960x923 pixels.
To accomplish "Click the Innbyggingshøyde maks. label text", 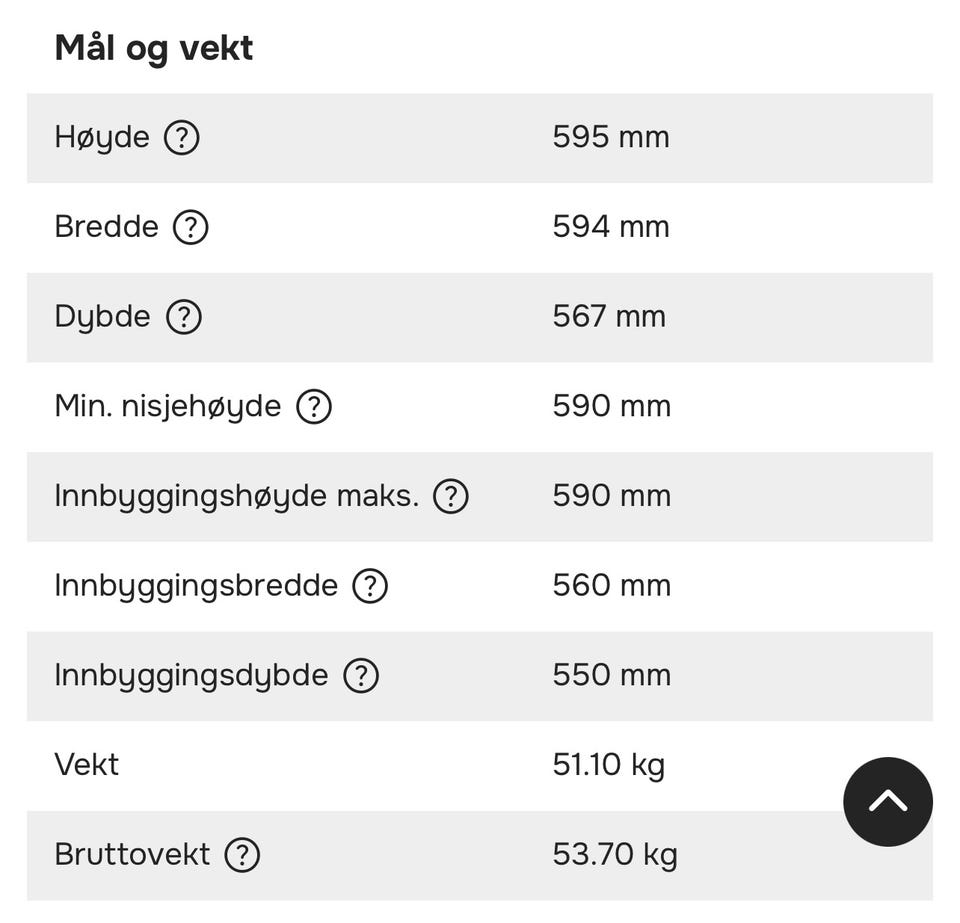I will coord(237,496).
